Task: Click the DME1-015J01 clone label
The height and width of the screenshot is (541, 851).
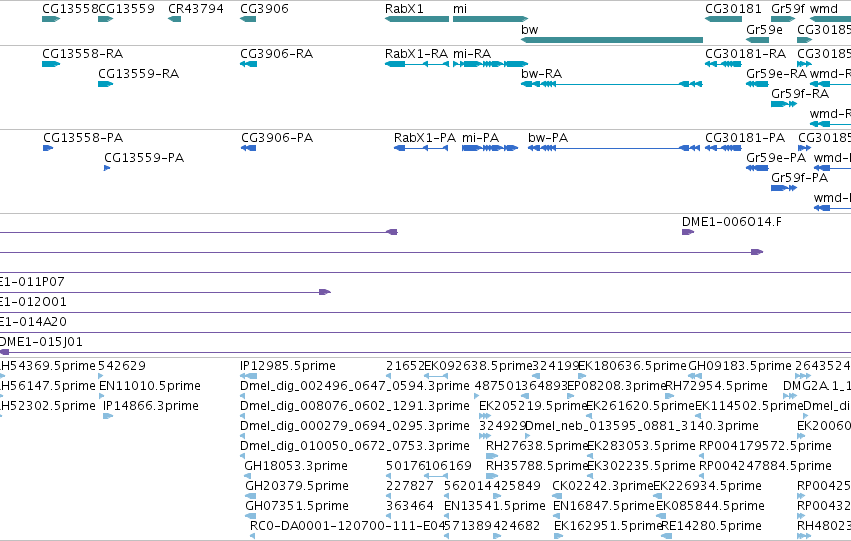Action: 41,342
